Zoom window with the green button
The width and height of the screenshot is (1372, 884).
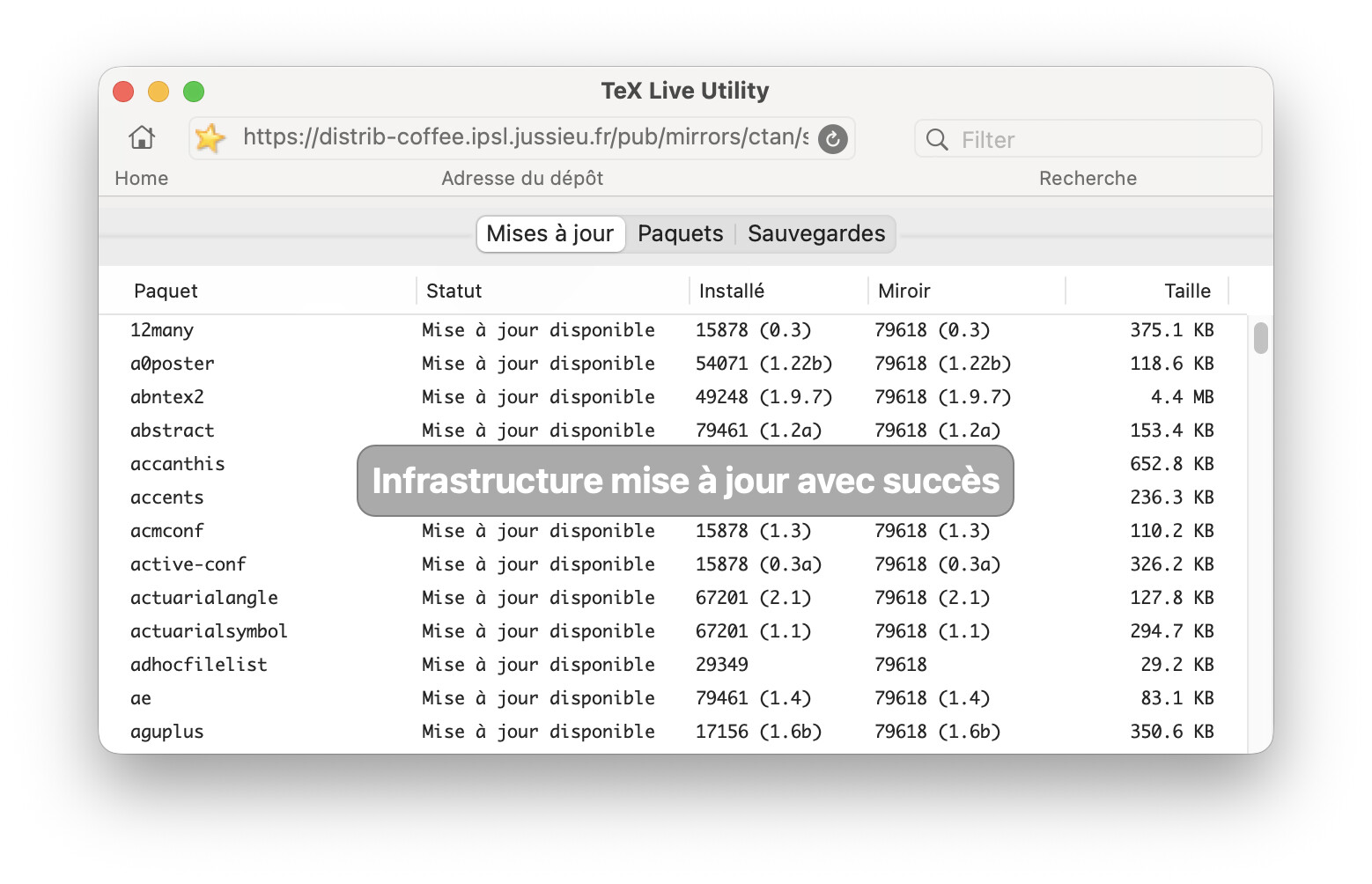click(x=194, y=92)
